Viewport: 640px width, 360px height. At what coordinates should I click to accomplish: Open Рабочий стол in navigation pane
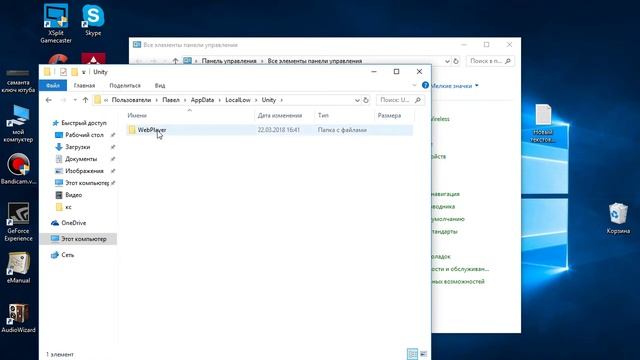click(84, 135)
